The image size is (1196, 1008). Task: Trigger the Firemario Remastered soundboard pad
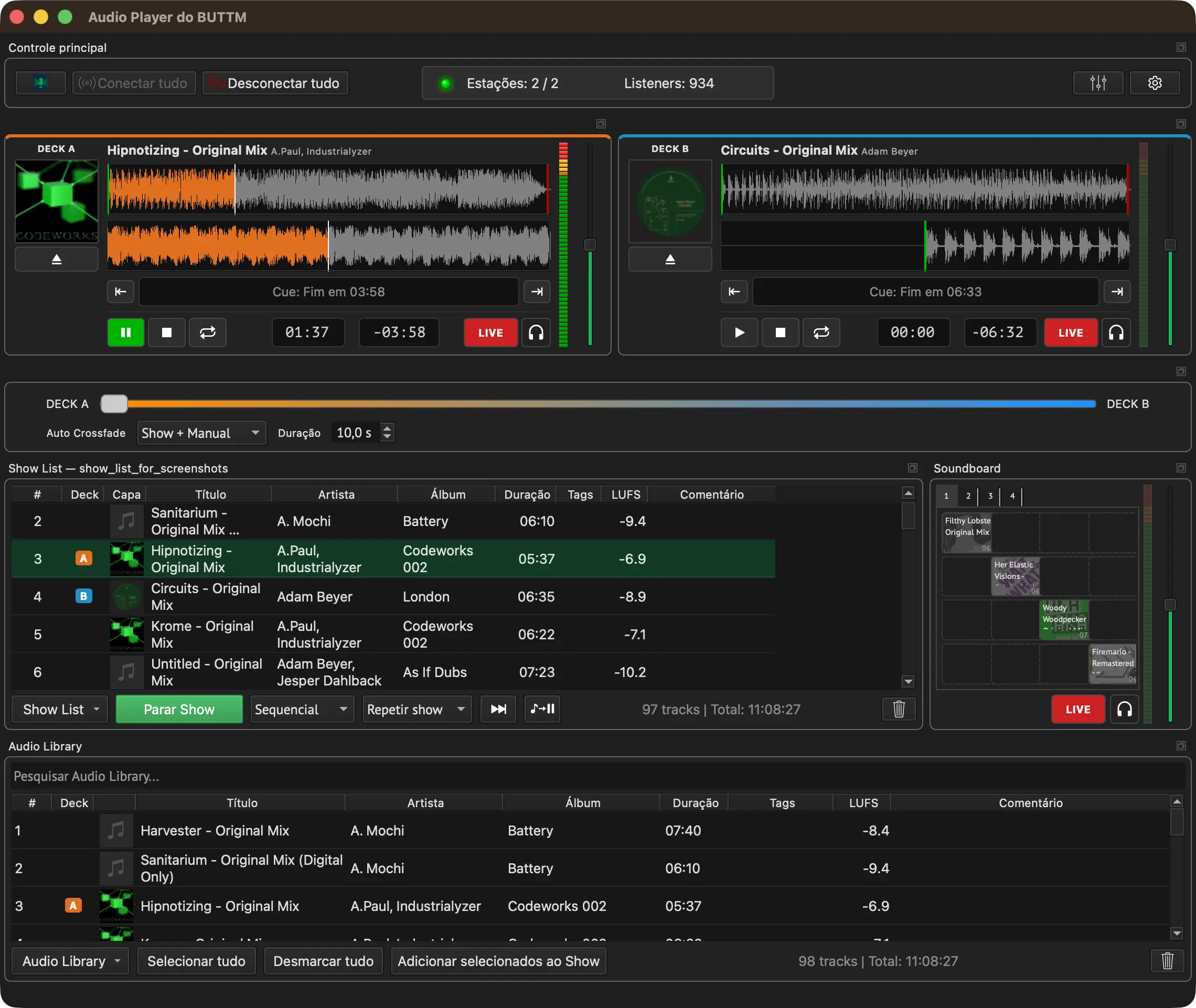pyautogui.click(x=1113, y=663)
